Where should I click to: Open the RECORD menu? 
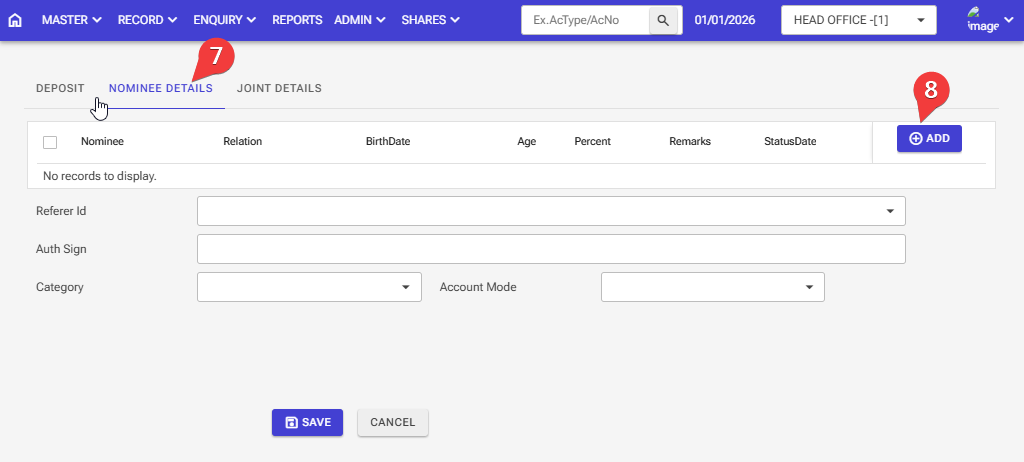147,20
